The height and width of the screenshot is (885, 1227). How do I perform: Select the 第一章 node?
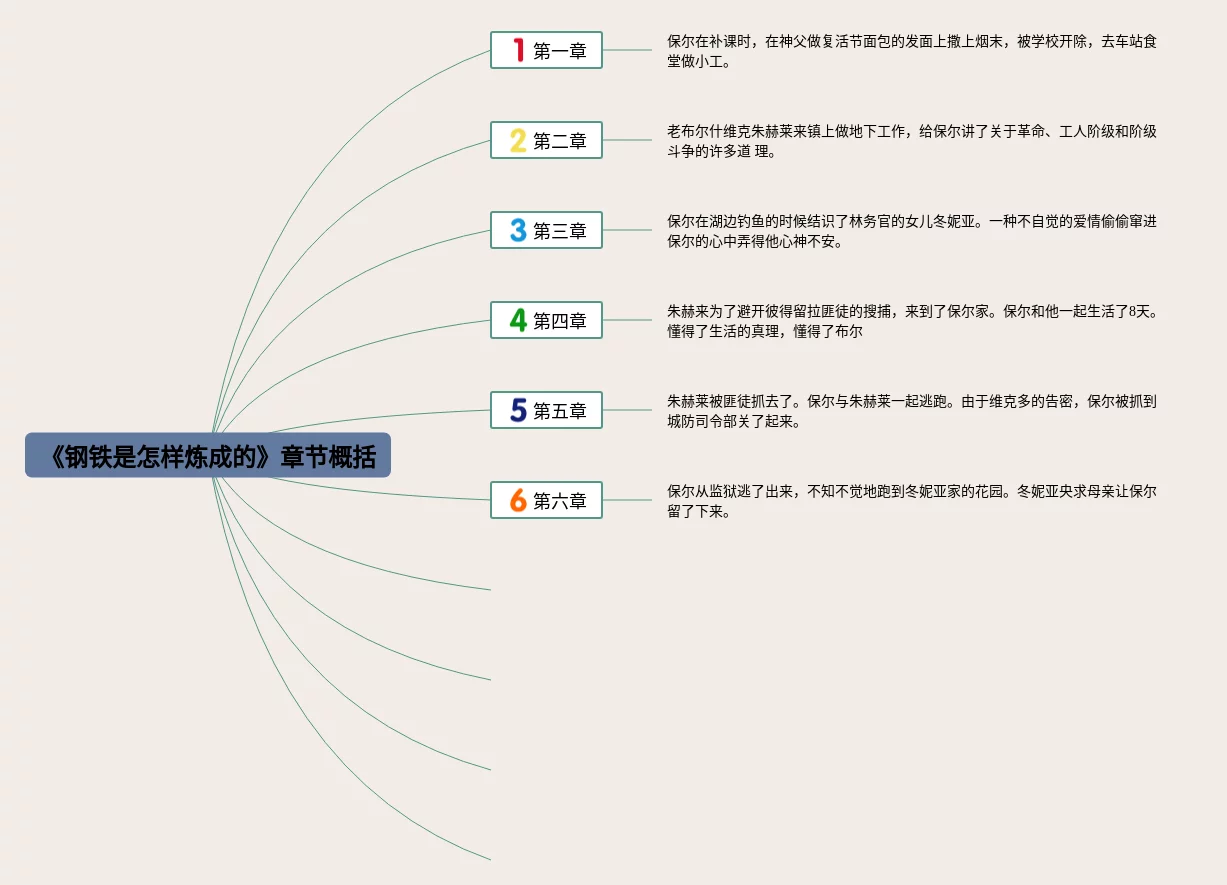[x=546, y=50]
